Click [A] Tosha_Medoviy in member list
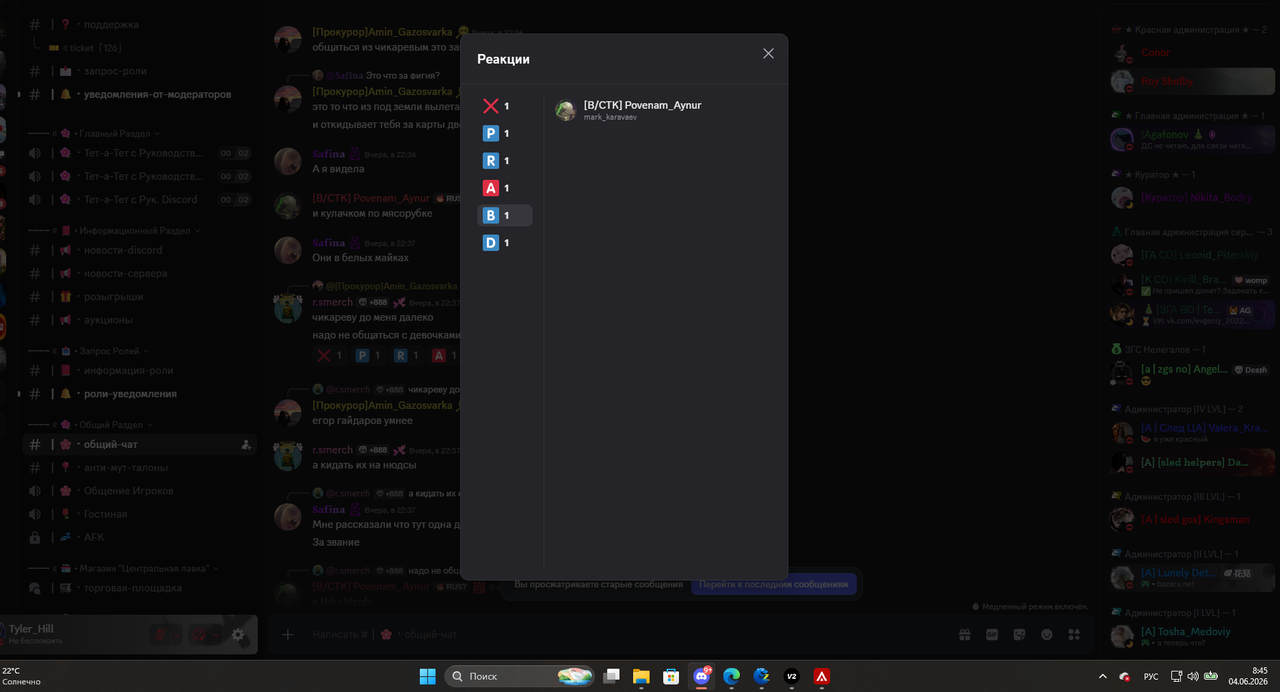The image size is (1280, 692). point(1190,636)
